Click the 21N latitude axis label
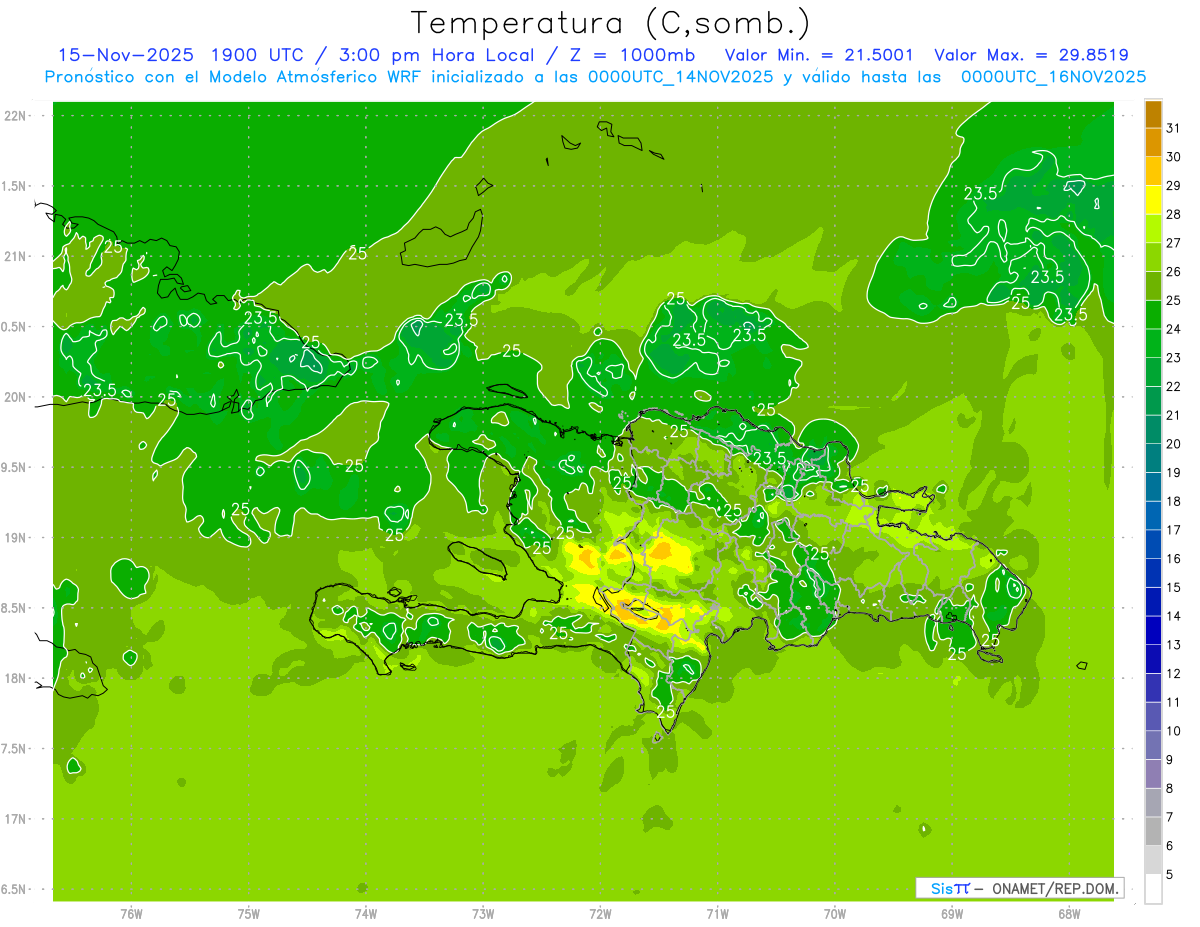 tap(17, 256)
